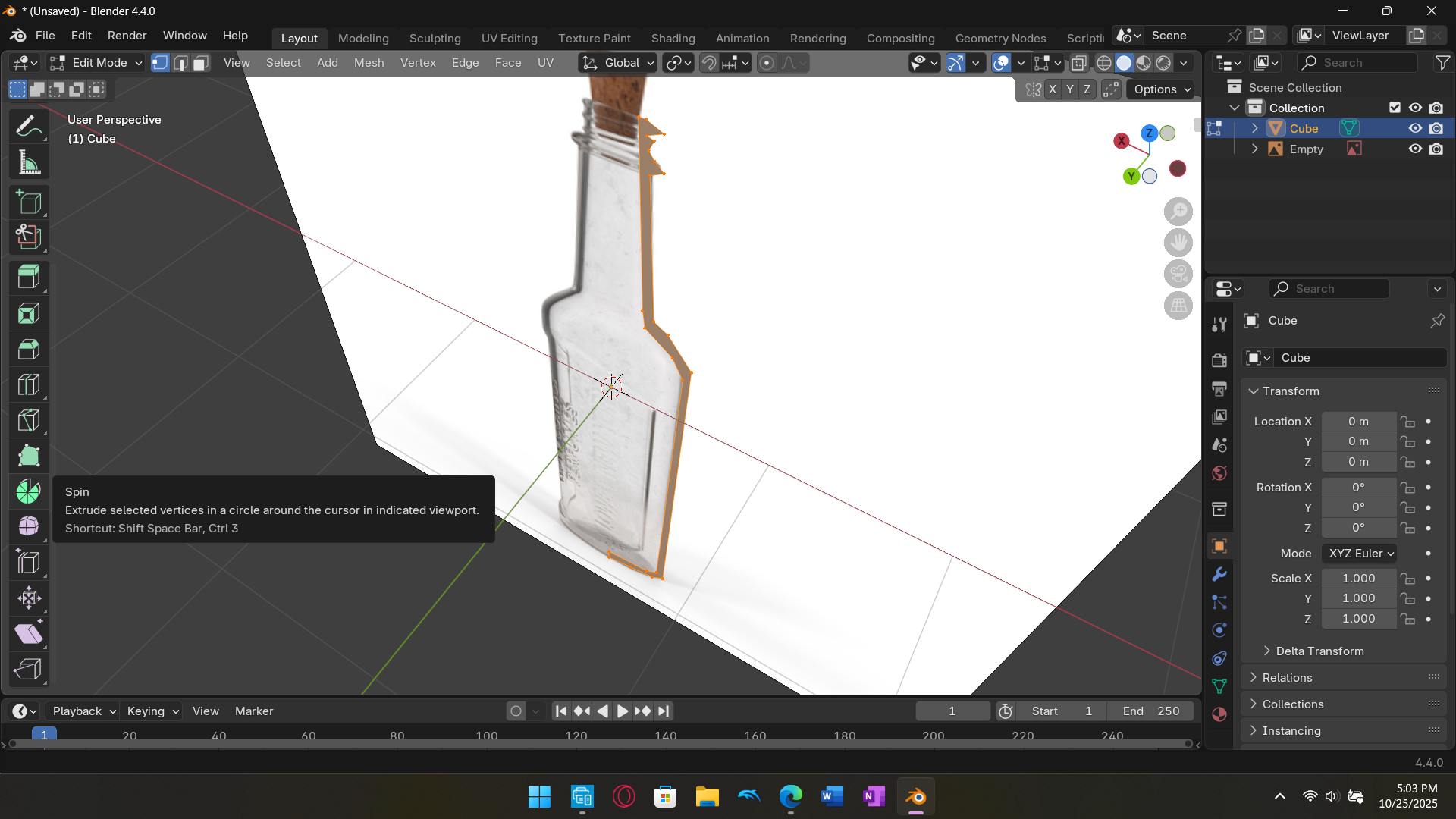The width and height of the screenshot is (1456, 819).
Task: Click the viewport zoom magnifier icon
Action: coord(1178,212)
